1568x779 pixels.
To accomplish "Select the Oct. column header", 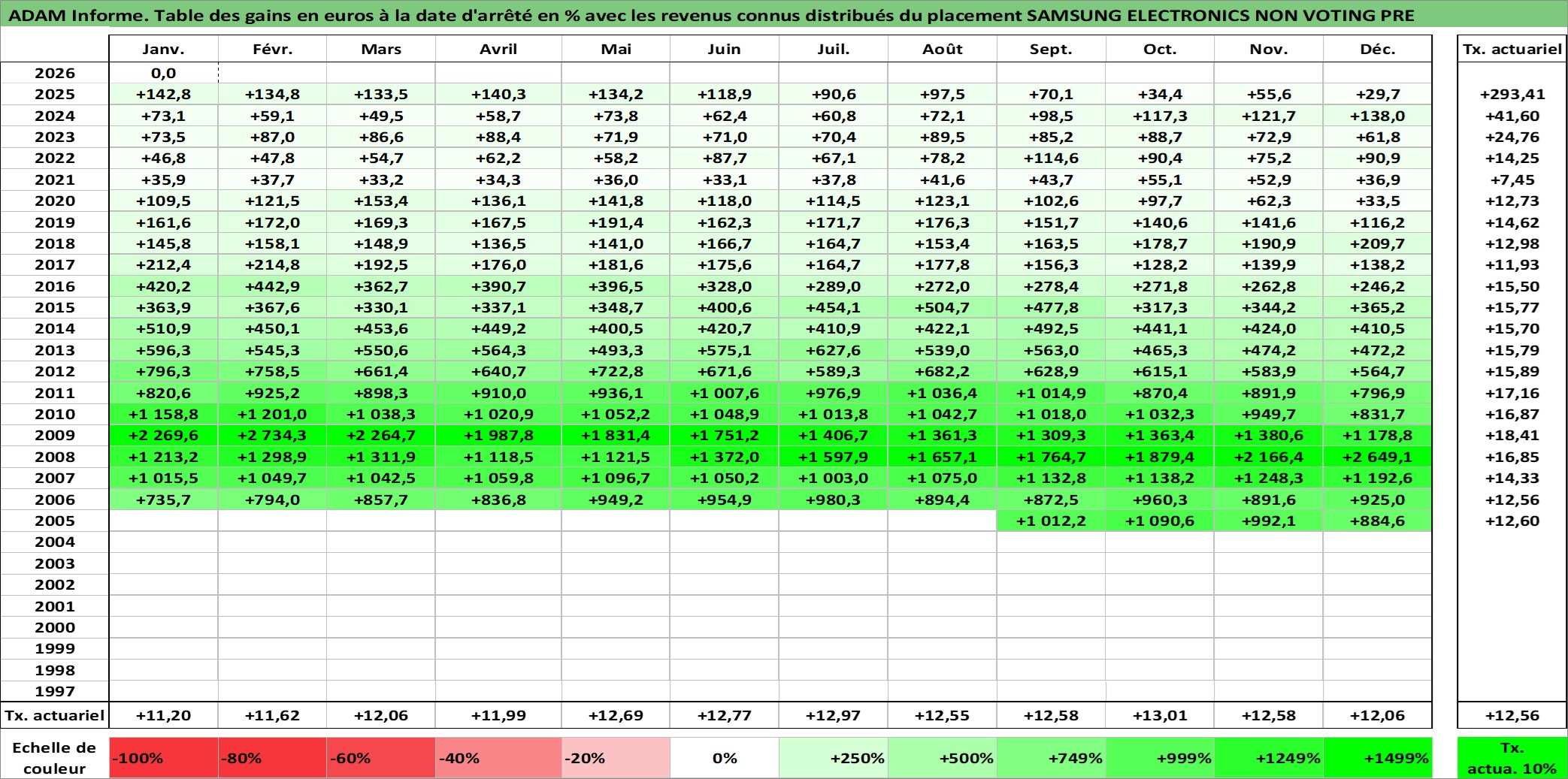I will pyautogui.click(x=1160, y=49).
